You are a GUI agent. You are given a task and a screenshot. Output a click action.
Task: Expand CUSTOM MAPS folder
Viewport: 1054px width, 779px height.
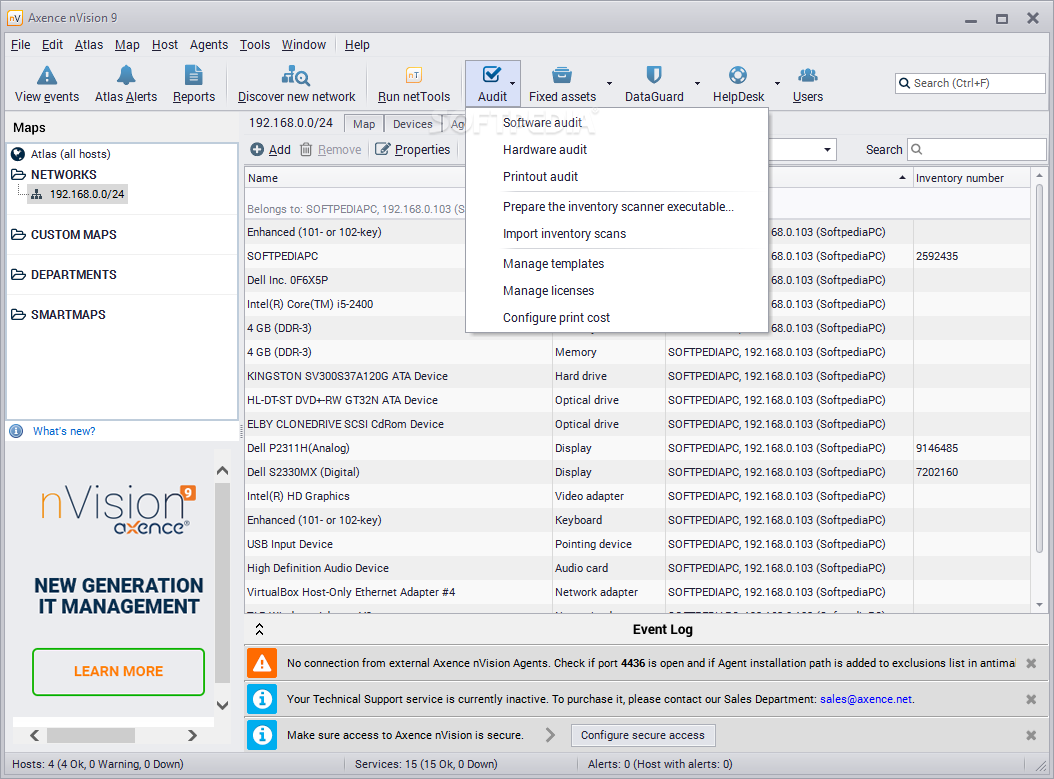(18, 235)
